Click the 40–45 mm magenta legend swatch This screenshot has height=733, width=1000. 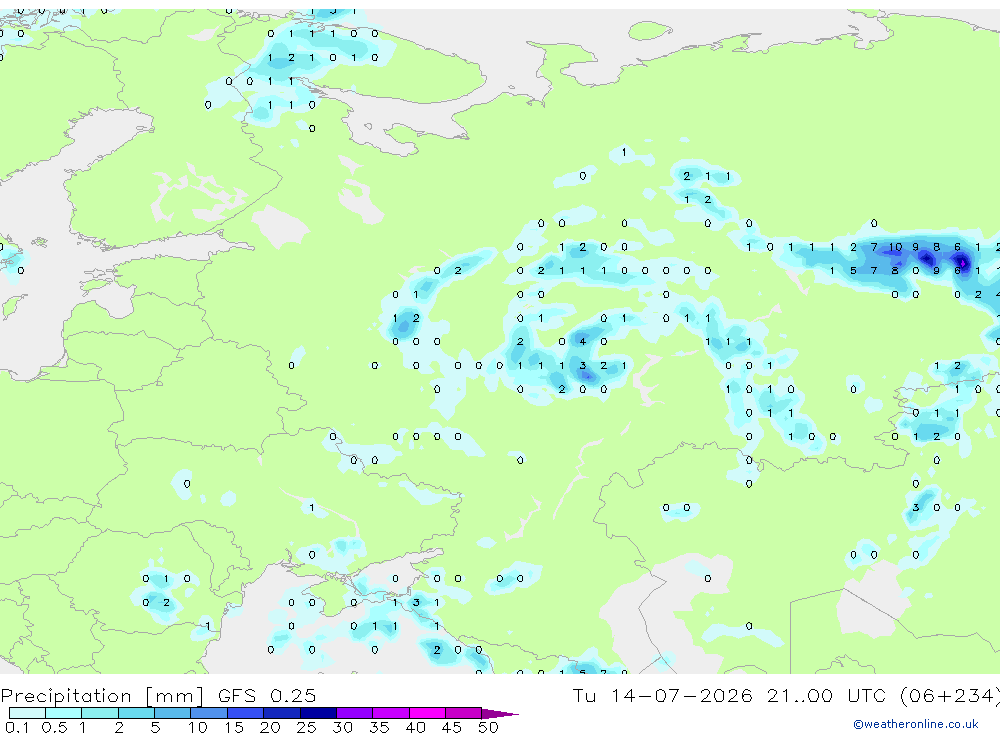click(427, 713)
